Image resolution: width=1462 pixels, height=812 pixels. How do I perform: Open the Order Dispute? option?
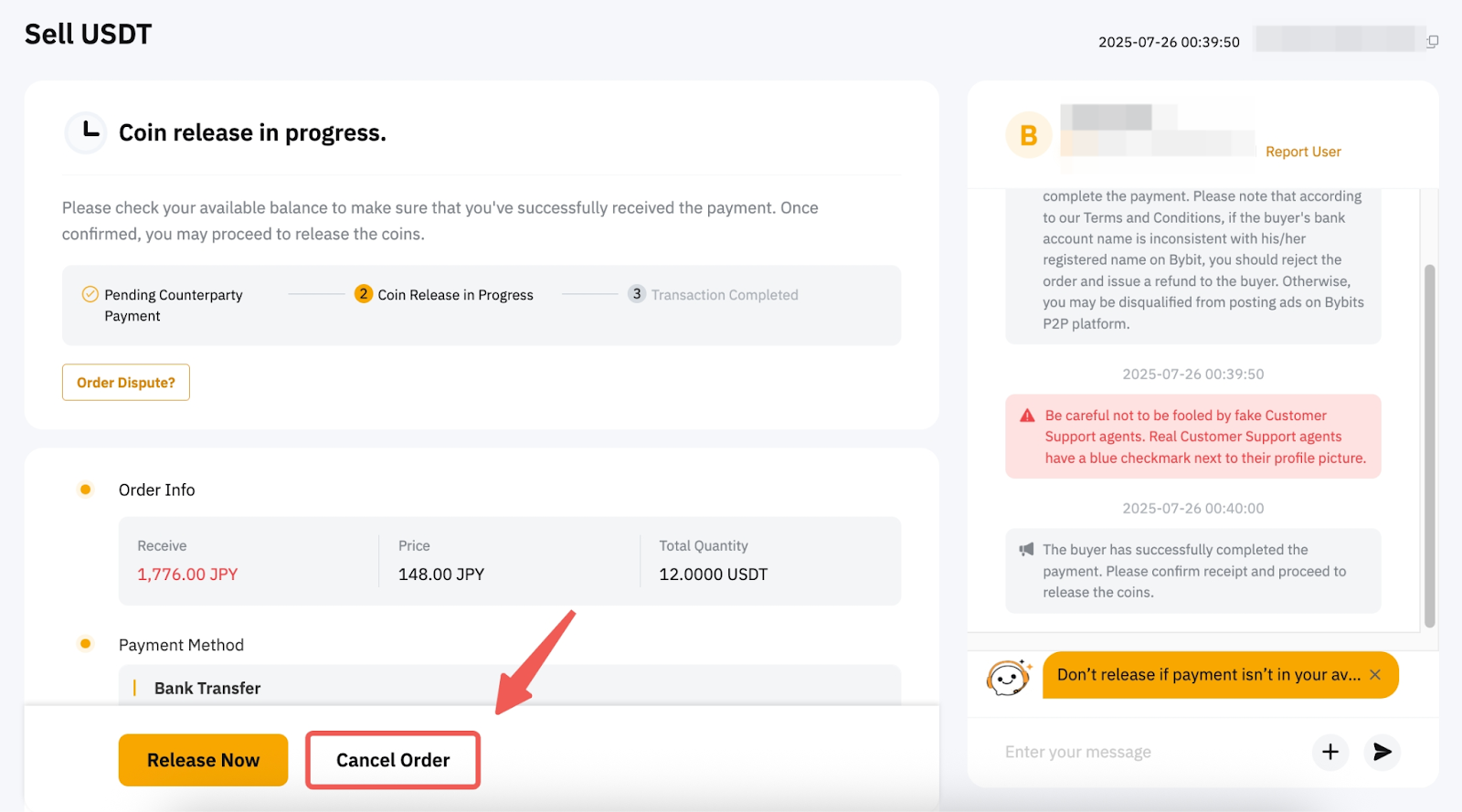tap(126, 383)
